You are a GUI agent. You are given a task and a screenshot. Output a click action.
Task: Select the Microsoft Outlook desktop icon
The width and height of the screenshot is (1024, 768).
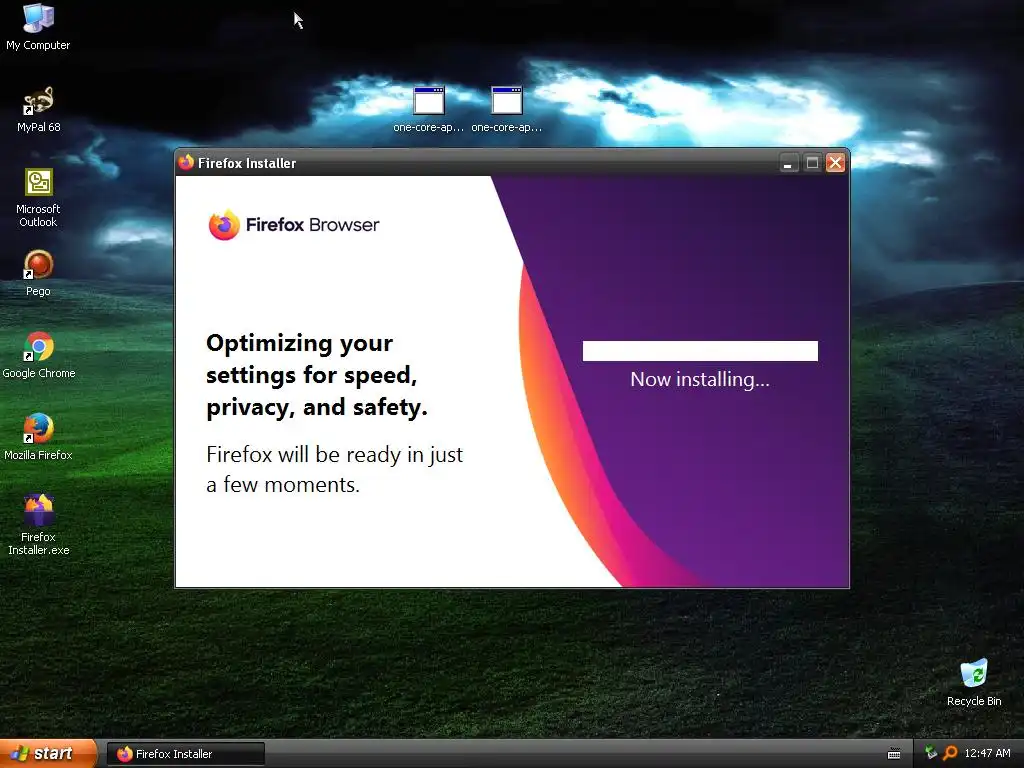click(38, 197)
